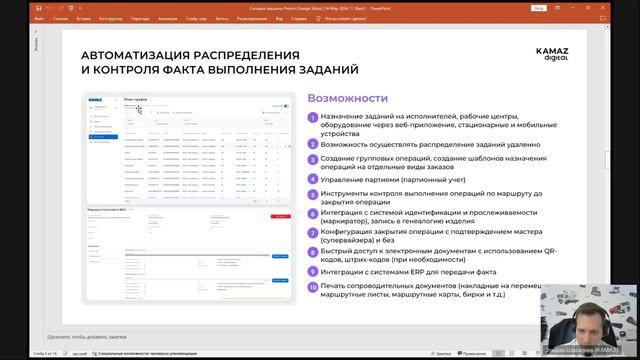Image resolution: width=640 pixels, height=360 pixels.
Task: Click the Save icon in quick access toolbar
Action: click(38, 8)
